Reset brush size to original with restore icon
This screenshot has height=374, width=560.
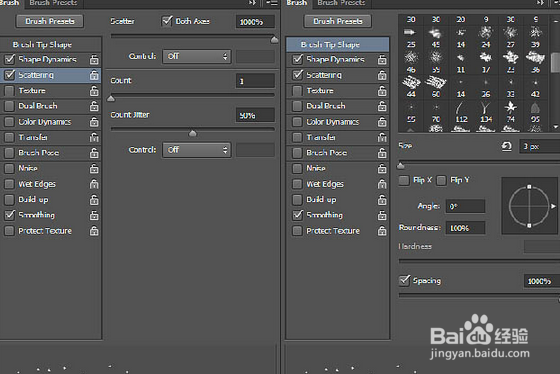[506, 146]
